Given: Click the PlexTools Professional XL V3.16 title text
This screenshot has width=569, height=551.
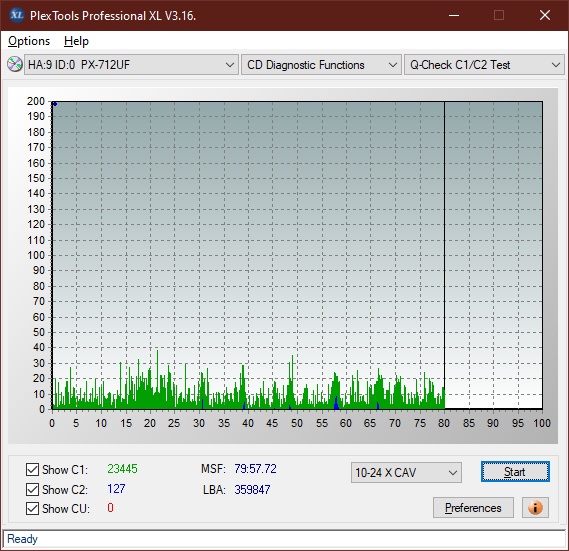Looking at the screenshot, I should 113,16.
